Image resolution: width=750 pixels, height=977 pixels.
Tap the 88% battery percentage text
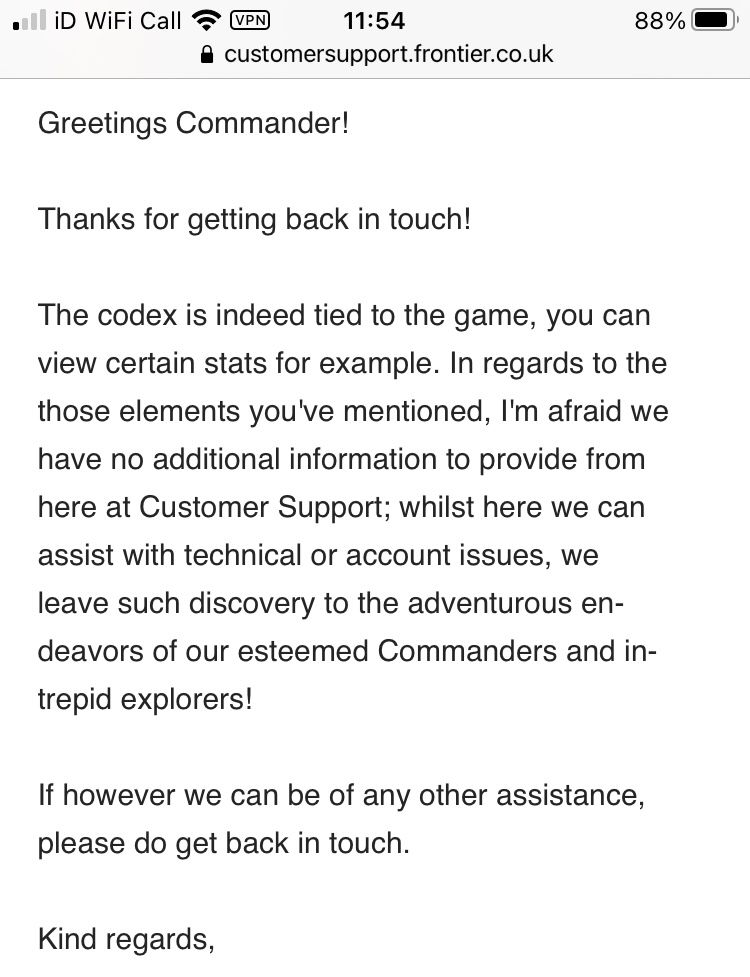point(660,21)
